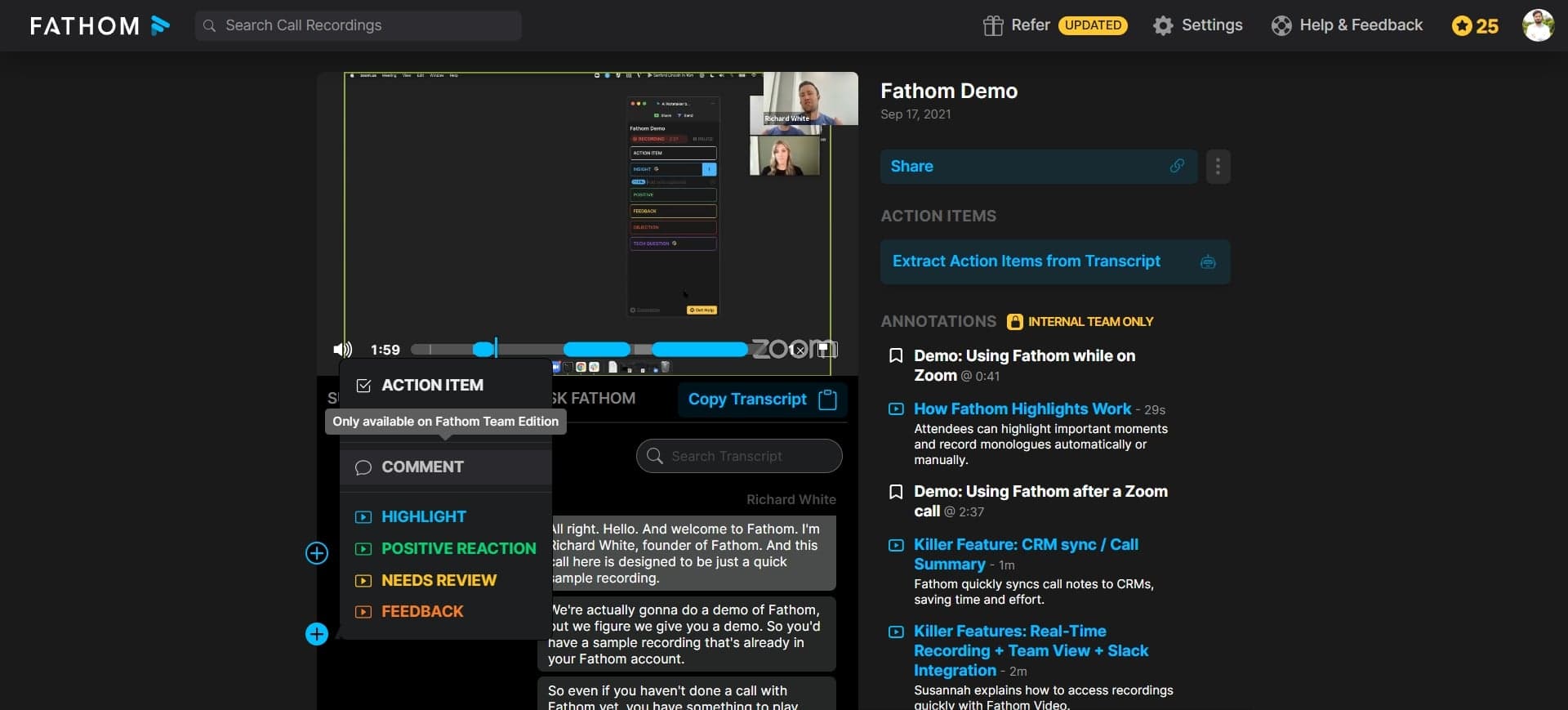The width and height of the screenshot is (1568, 710).
Task: Click the Extract Action Items from Transcript button
Action: coord(1027,261)
